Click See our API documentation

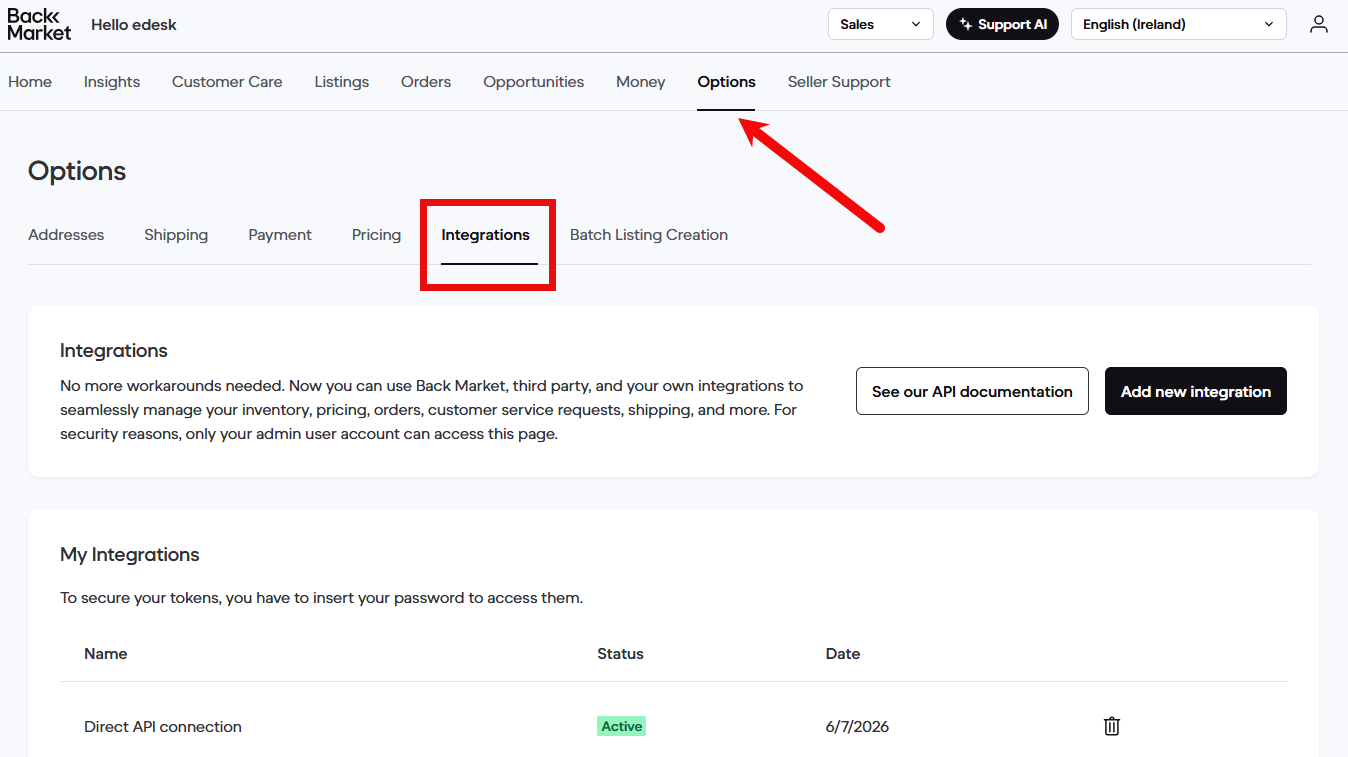pos(972,391)
